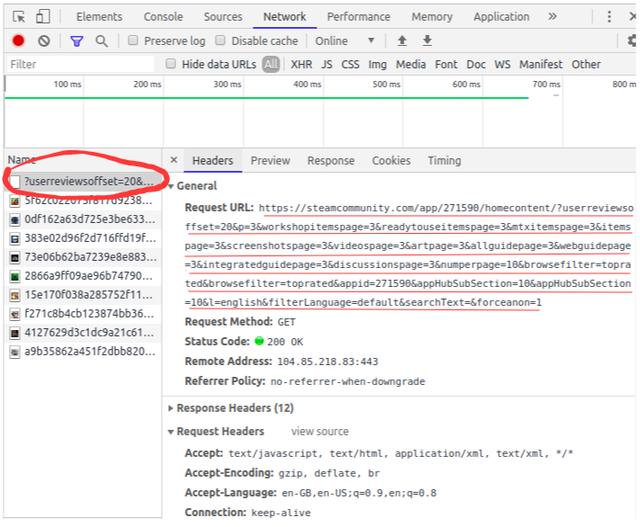Open the Response tab of the request
This screenshot has width=640, height=527.
[x=331, y=160]
